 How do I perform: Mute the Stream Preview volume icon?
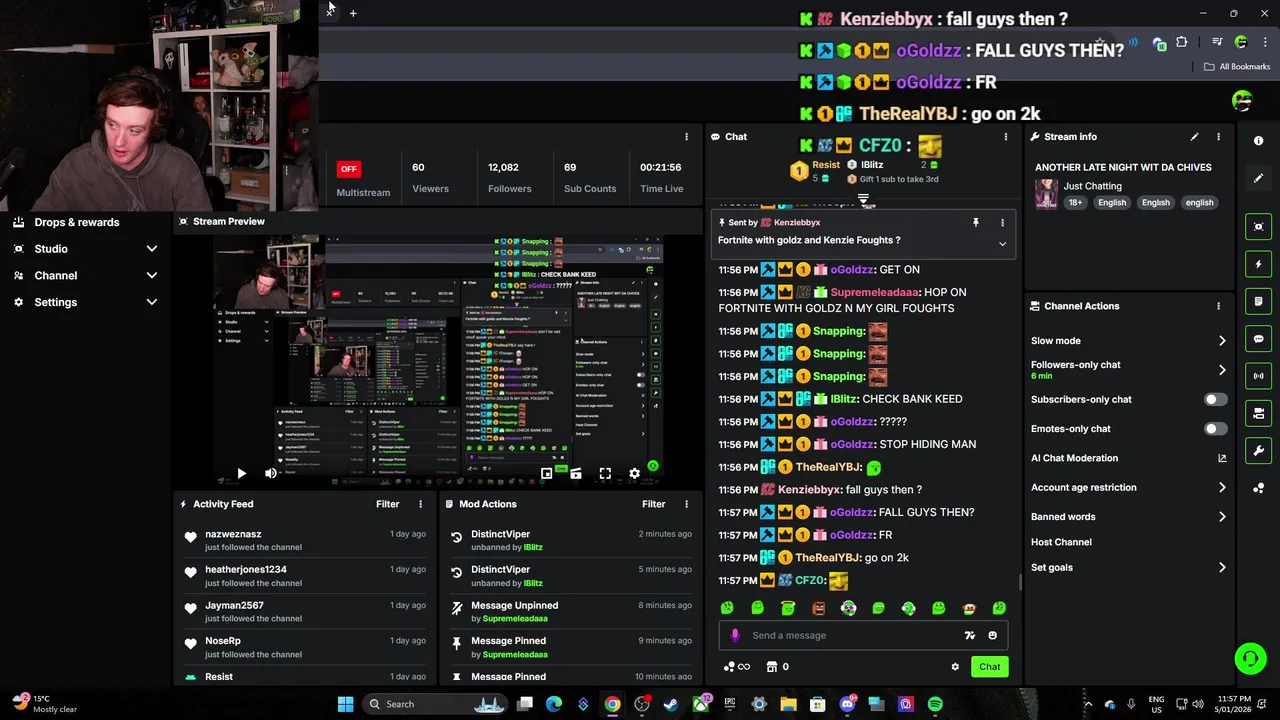pos(270,474)
